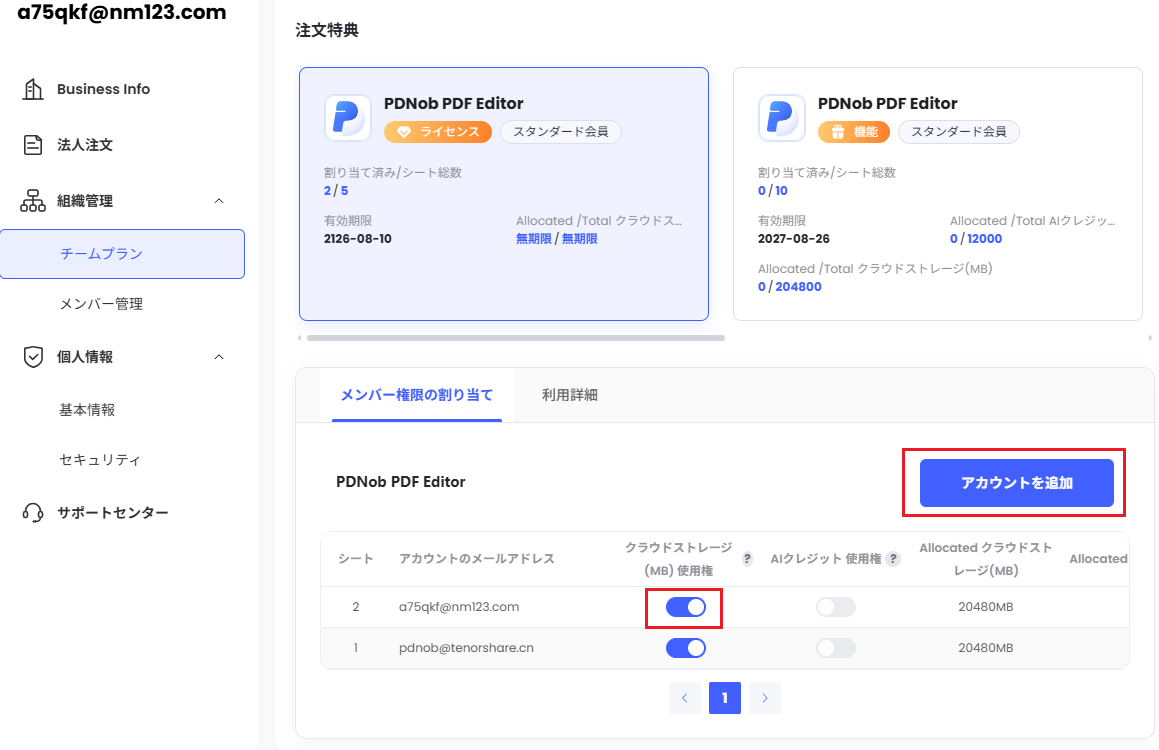Click email cell pdnob@tenorshare.cn
The width and height of the screenshot is (1159, 750).
tap(466, 647)
